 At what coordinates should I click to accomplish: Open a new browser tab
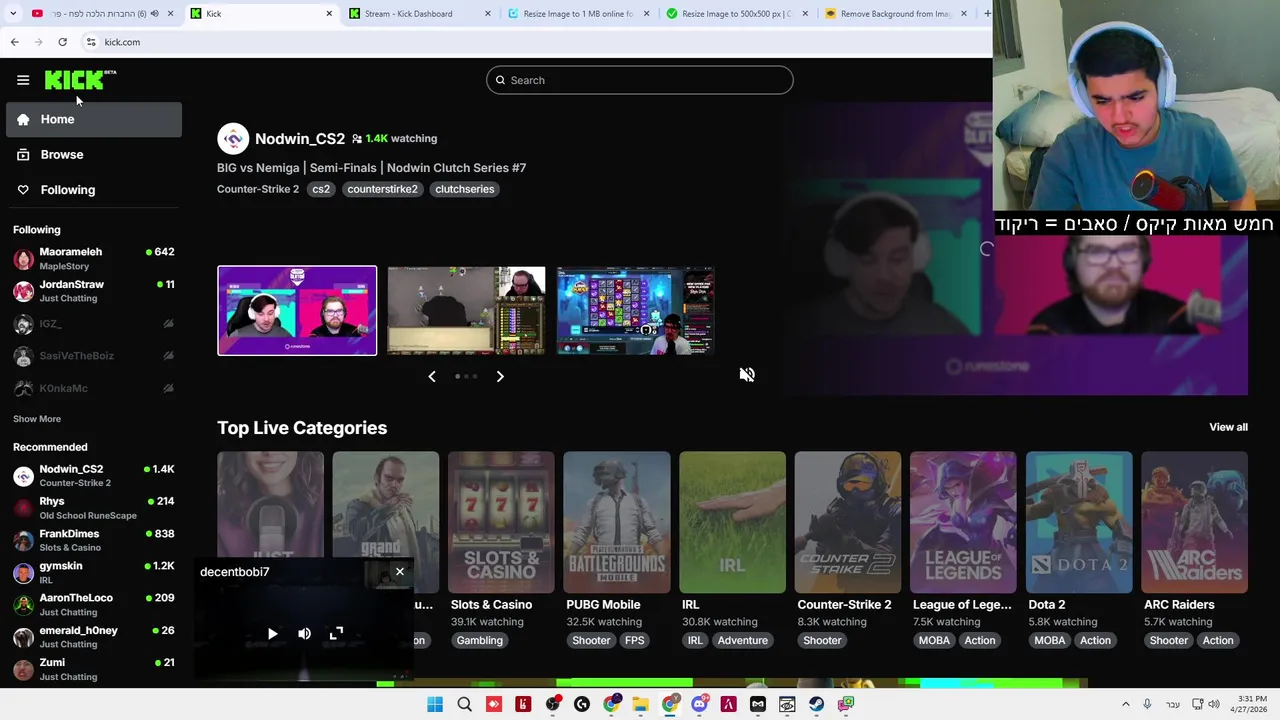point(987,14)
